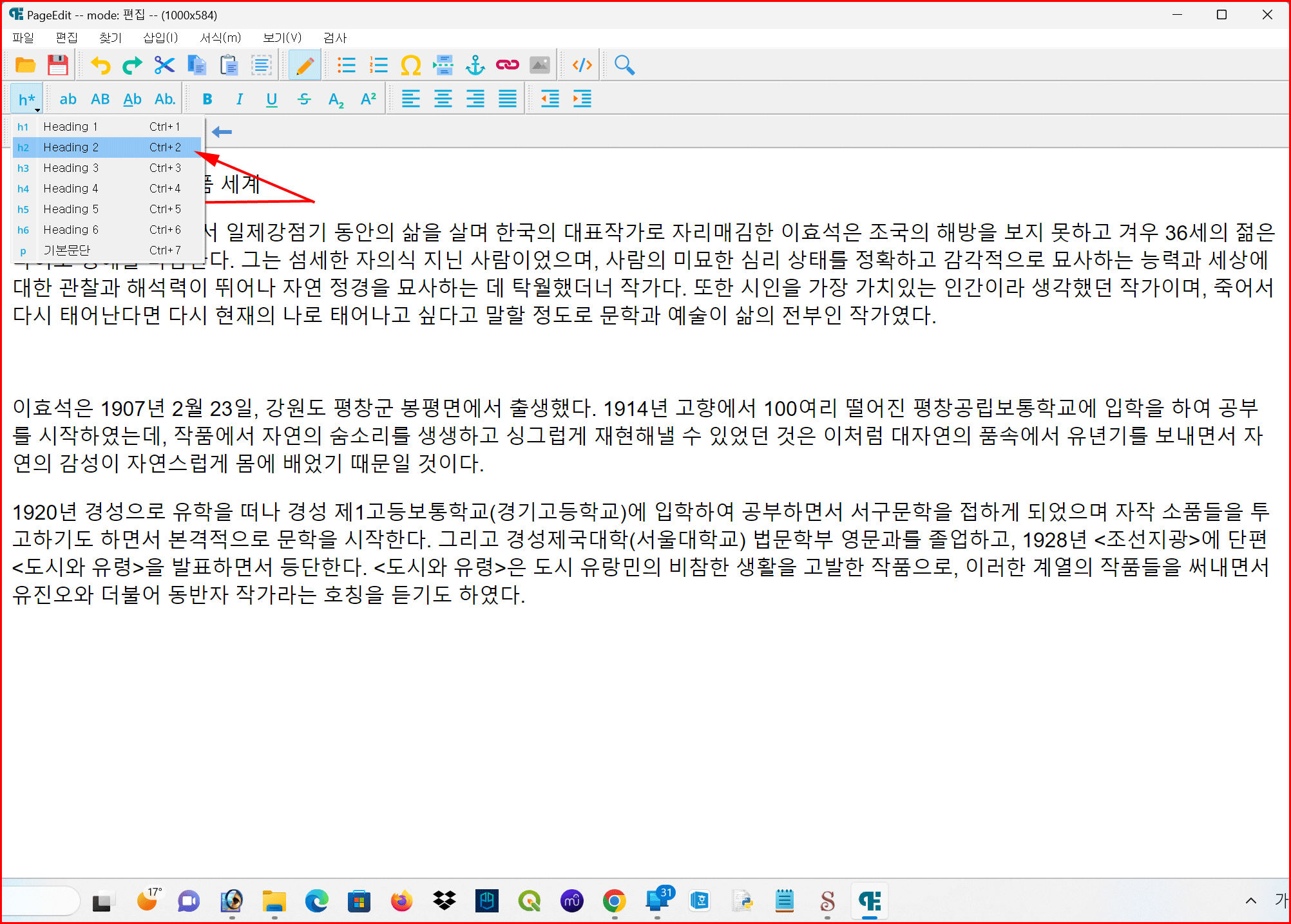Screen dimensions: 1291x924
Task: Toggle italic formatting
Action: coord(239,99)
